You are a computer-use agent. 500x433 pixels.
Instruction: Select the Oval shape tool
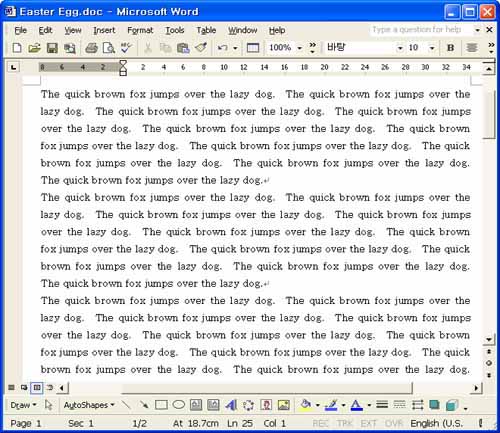coord(179,405)
